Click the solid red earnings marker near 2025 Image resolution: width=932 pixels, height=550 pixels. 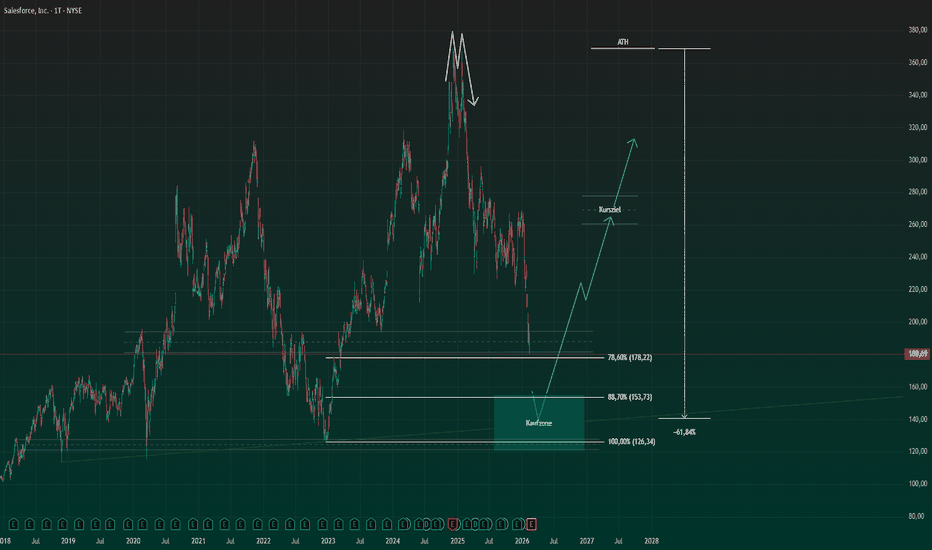coord(453,524)
